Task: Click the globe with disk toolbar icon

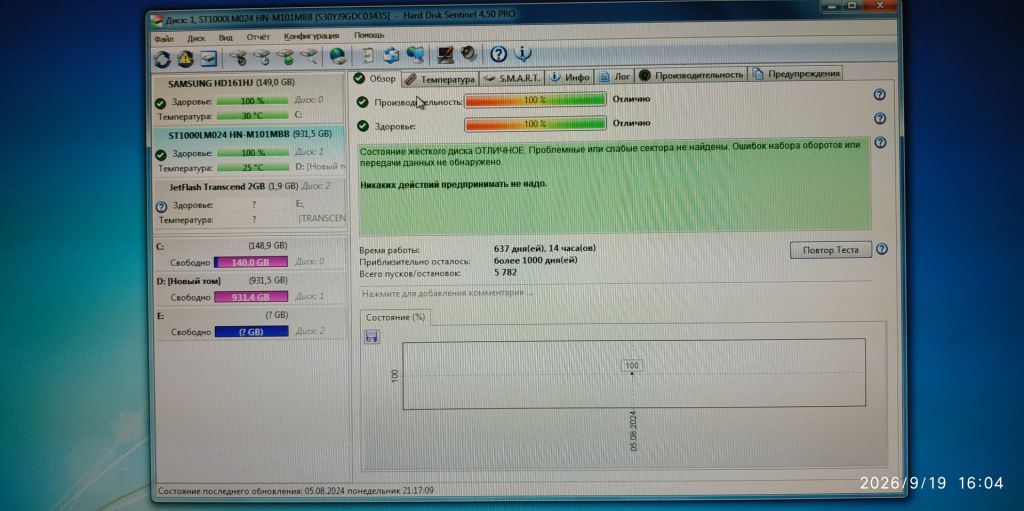Action: click(338, 57)
